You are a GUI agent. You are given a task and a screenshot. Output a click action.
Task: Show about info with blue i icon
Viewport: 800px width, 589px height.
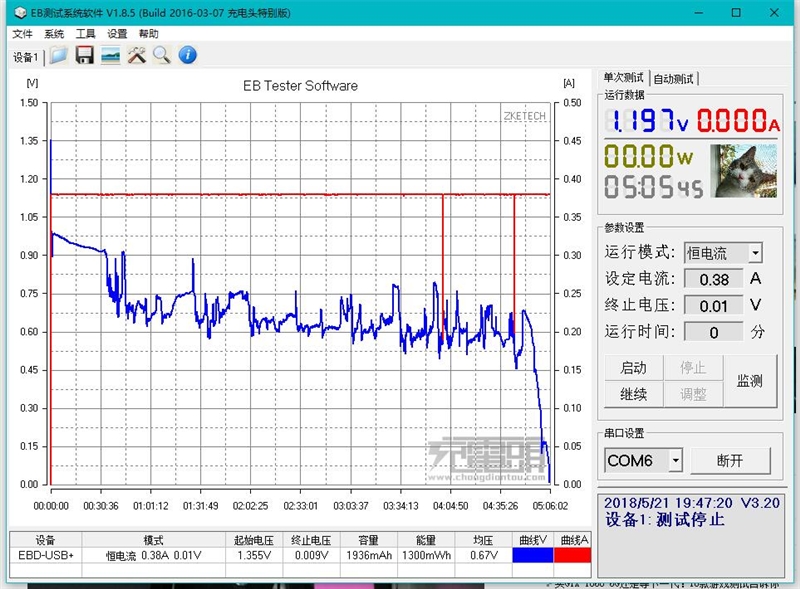pyautogui.click(x=188, y=55)
